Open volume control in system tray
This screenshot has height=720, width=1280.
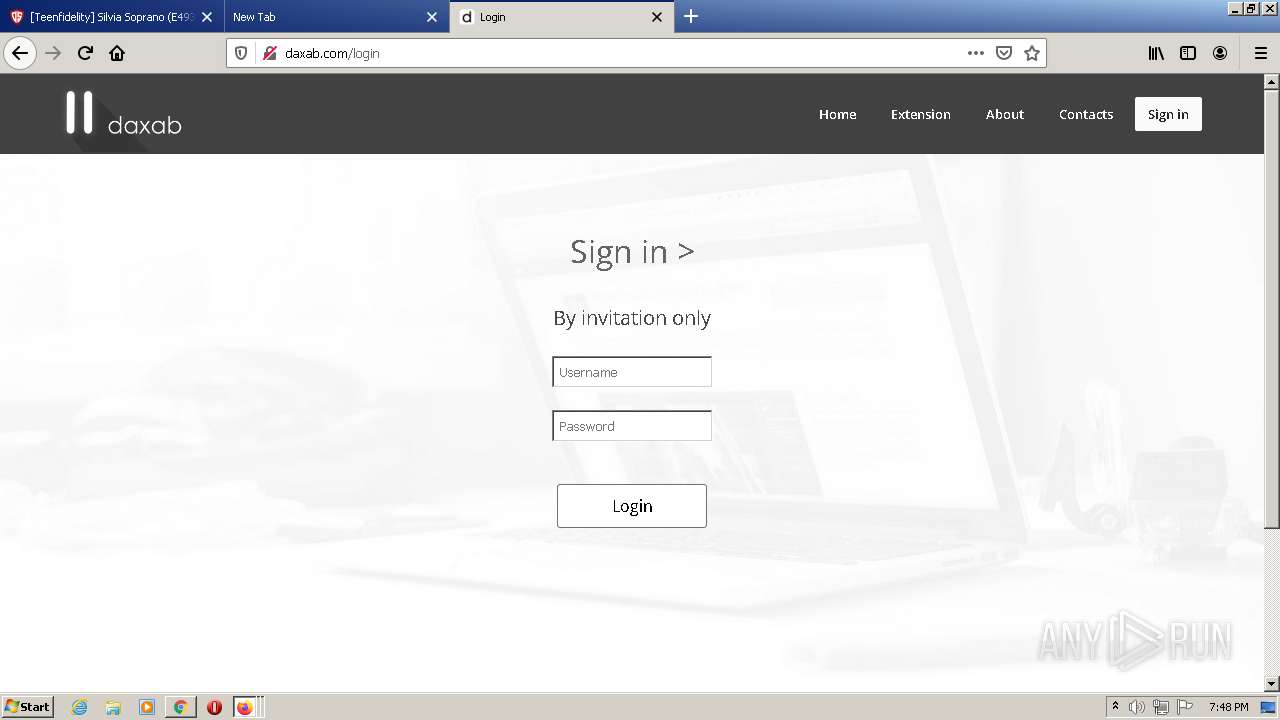click(1137, 707)
